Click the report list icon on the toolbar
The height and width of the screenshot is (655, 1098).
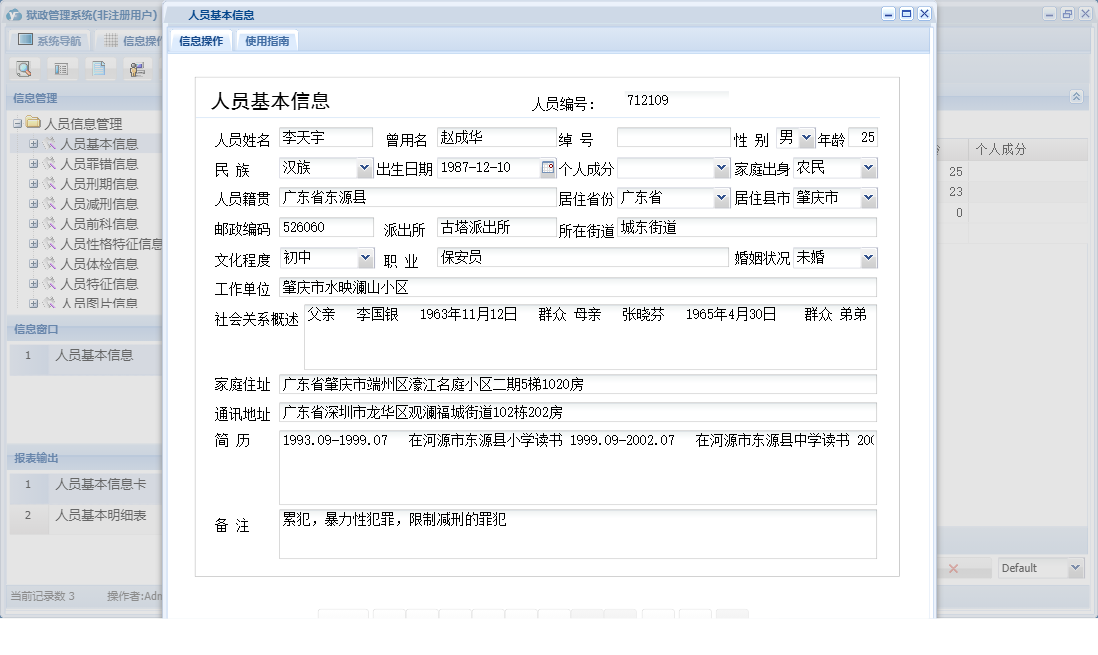(62, 68)
